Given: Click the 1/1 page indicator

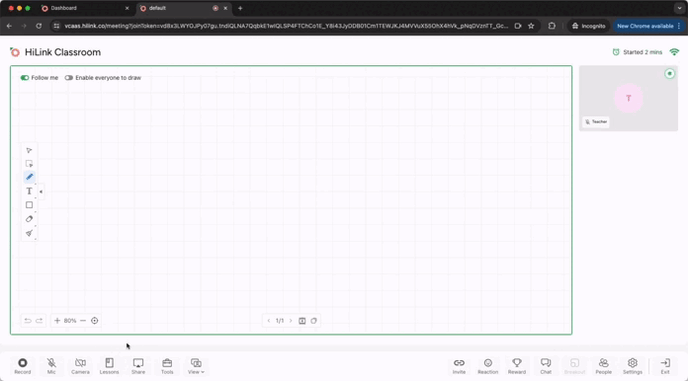Looking at the screenshot, I should pos(280,321).
